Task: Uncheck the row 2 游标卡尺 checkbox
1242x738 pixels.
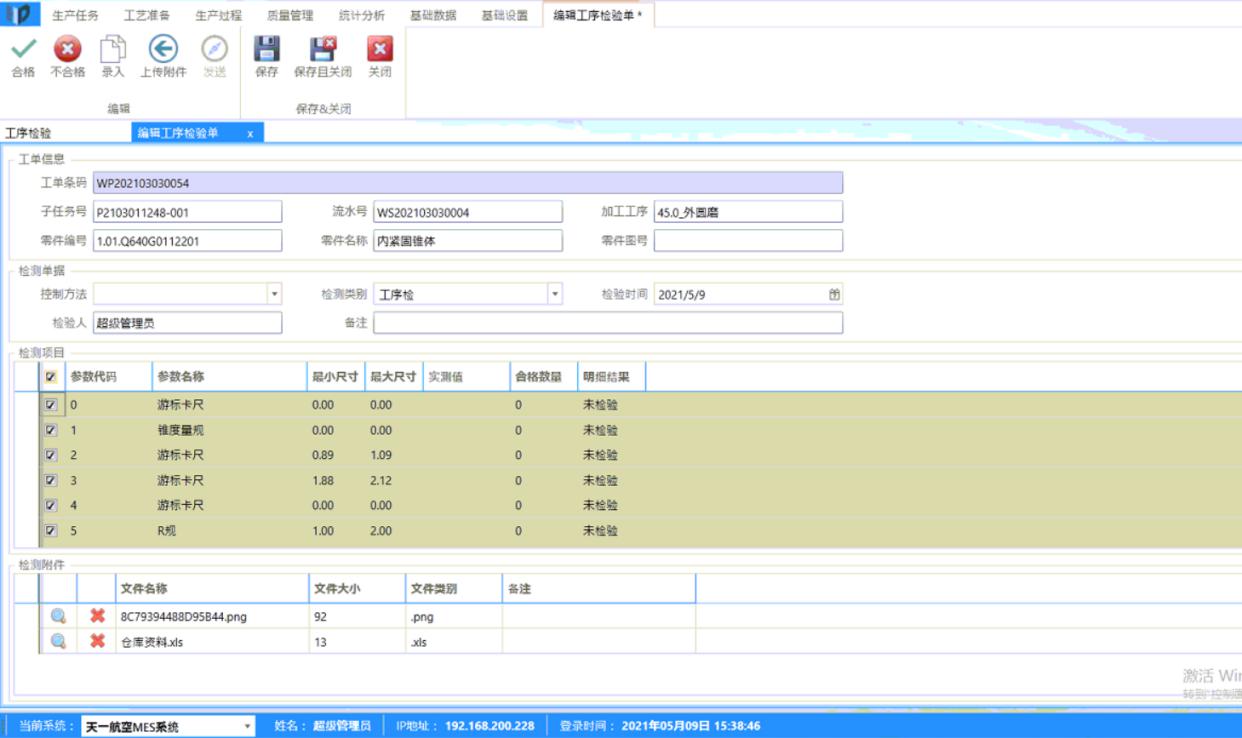Action: 51,455
